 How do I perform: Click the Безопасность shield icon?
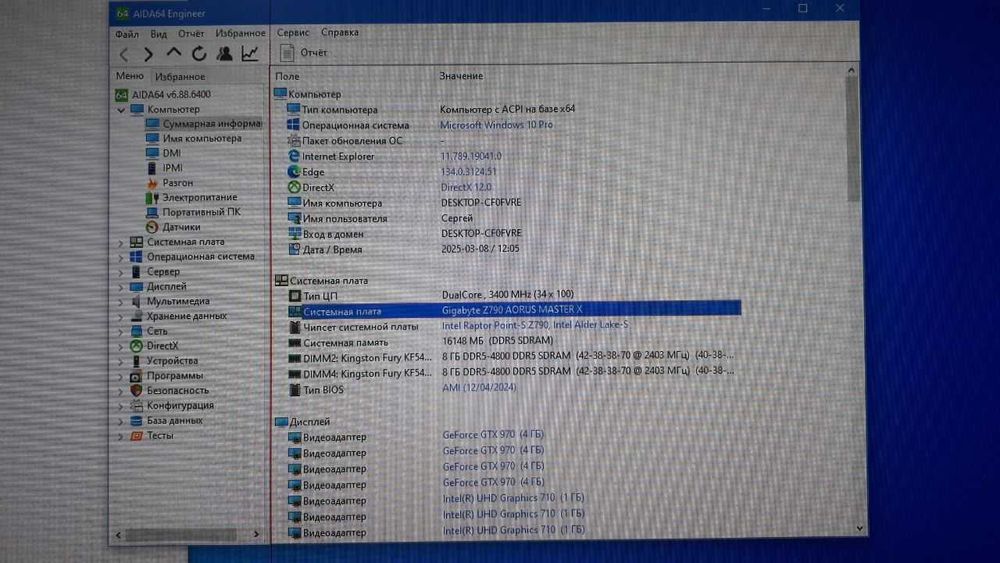[136, 390]
